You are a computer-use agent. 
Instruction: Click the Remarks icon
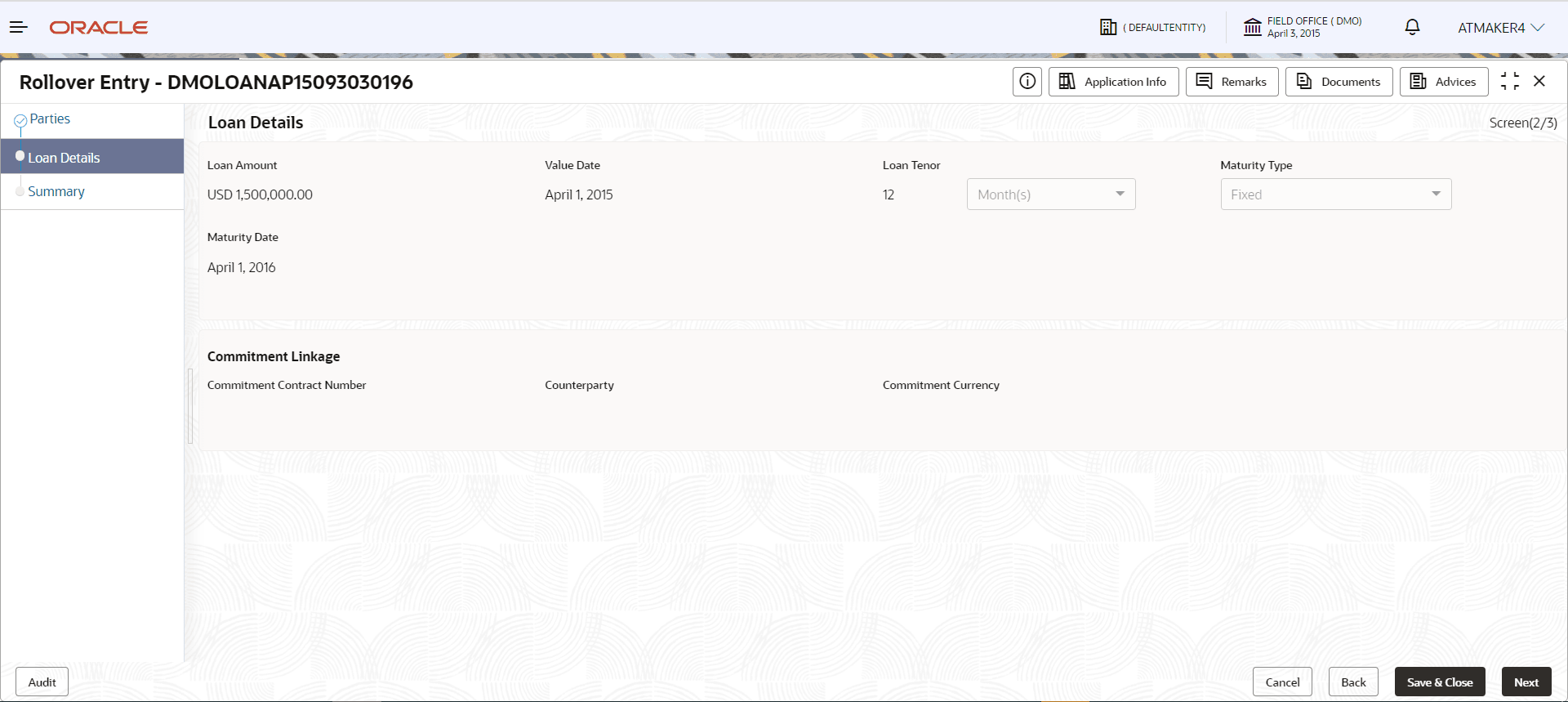(1204, 81)
